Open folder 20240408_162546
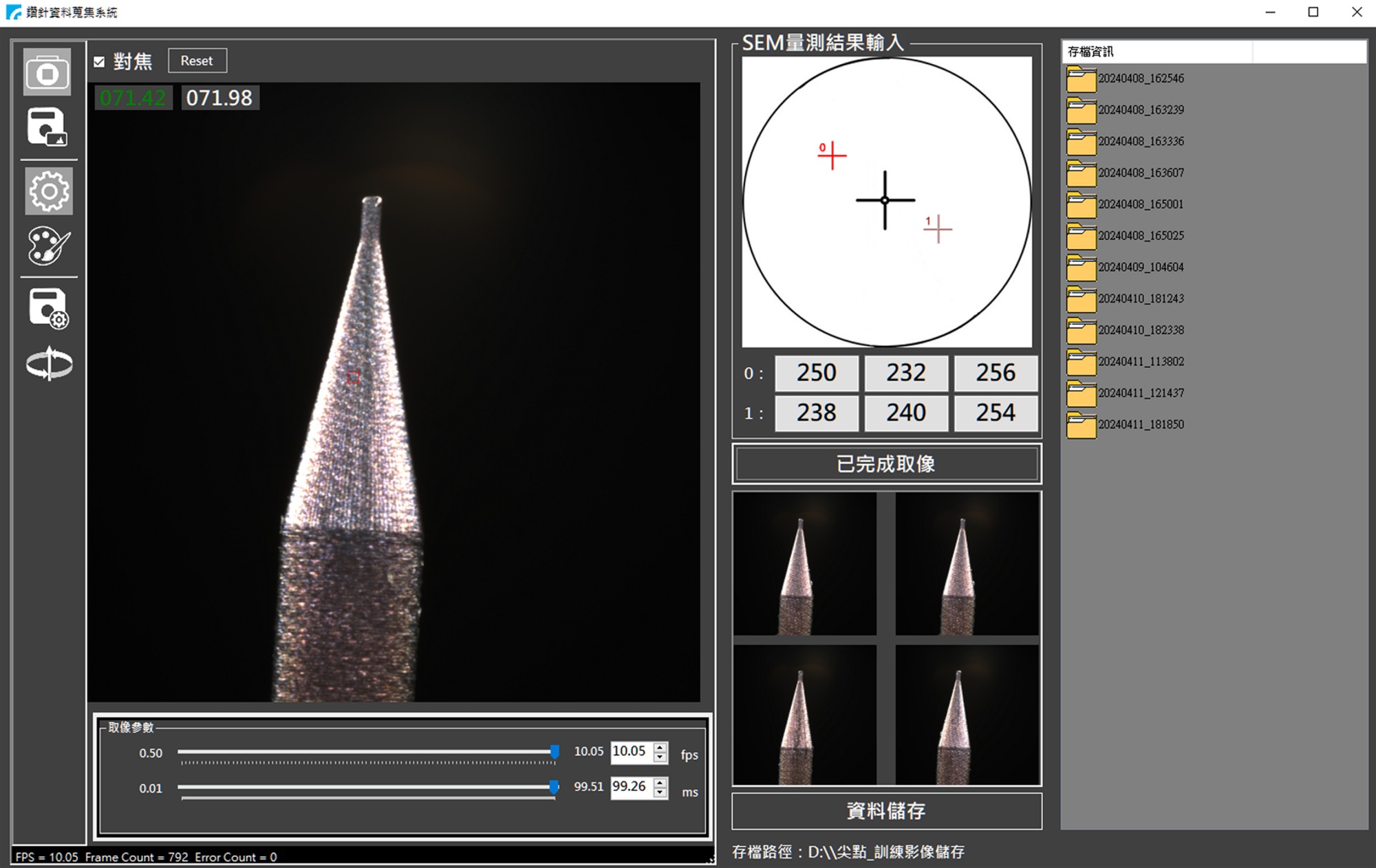1376x868 pixels. 1140,79
